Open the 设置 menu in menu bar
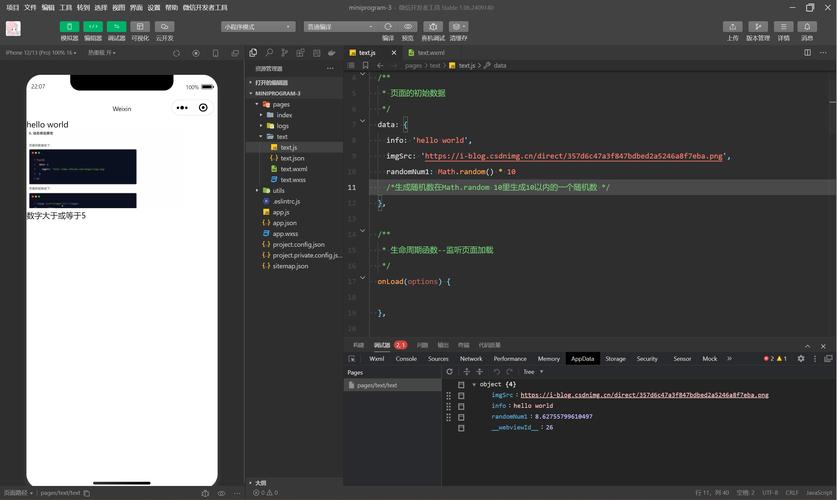Image resolution: width=837 pixels, height=500 pixels. click(154, 7)
